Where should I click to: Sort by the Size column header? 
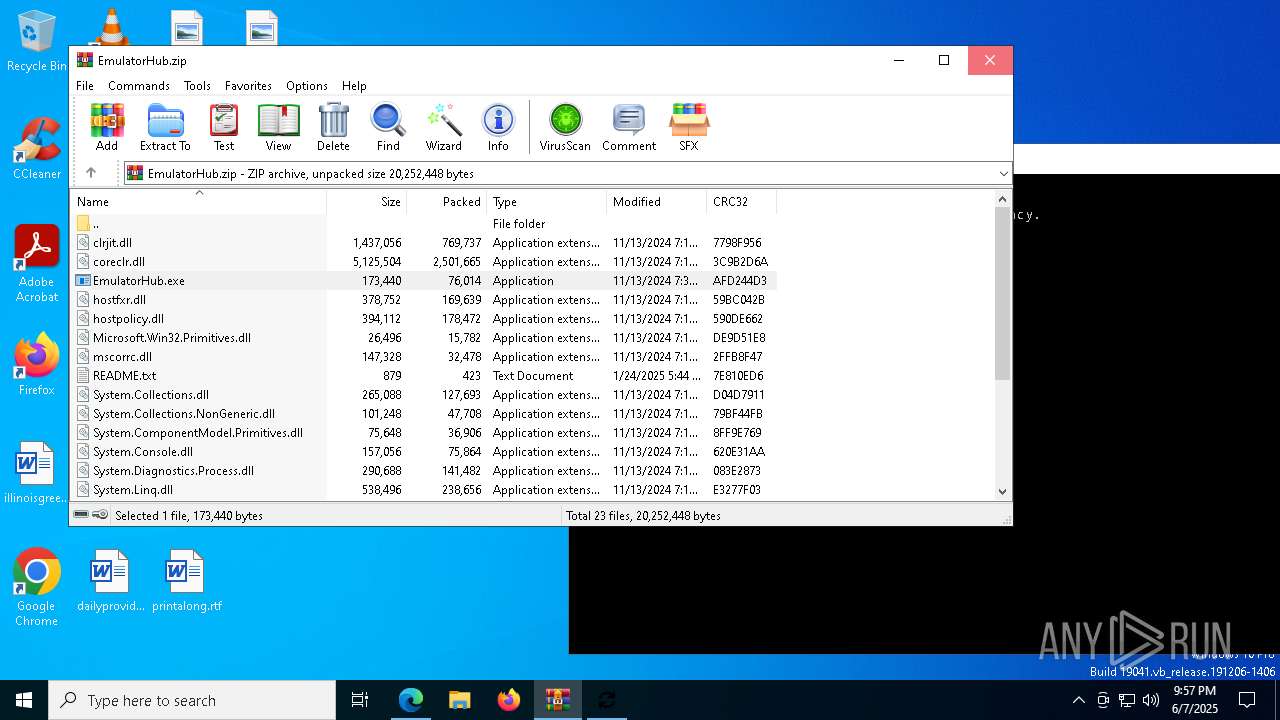[367, 202]
